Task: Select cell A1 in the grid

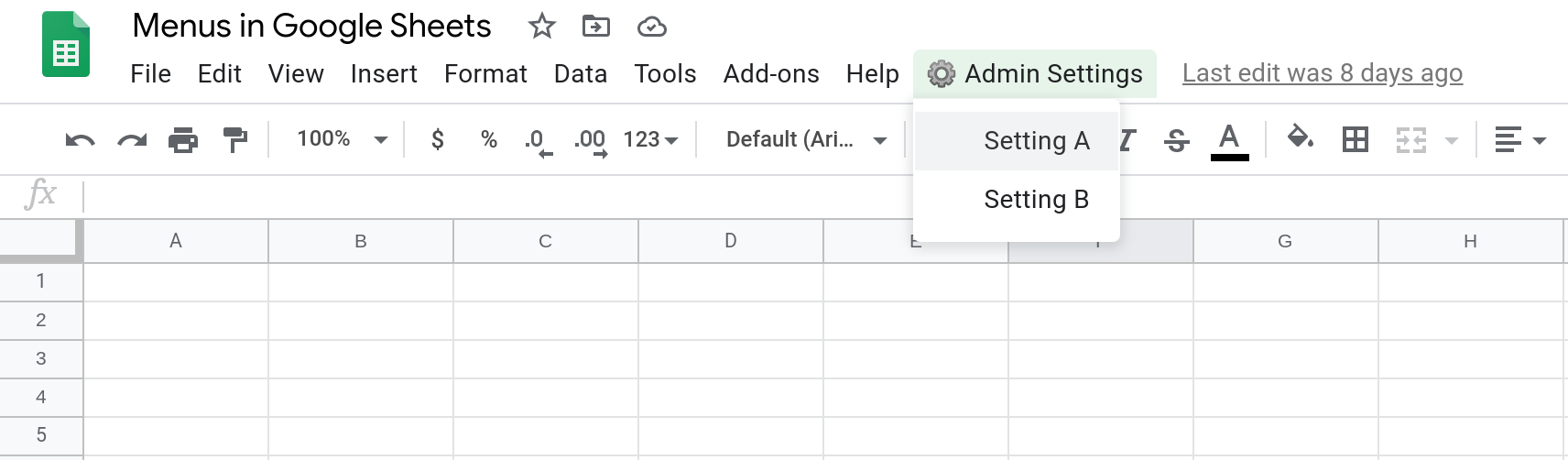Action: (x=176, y=281)
